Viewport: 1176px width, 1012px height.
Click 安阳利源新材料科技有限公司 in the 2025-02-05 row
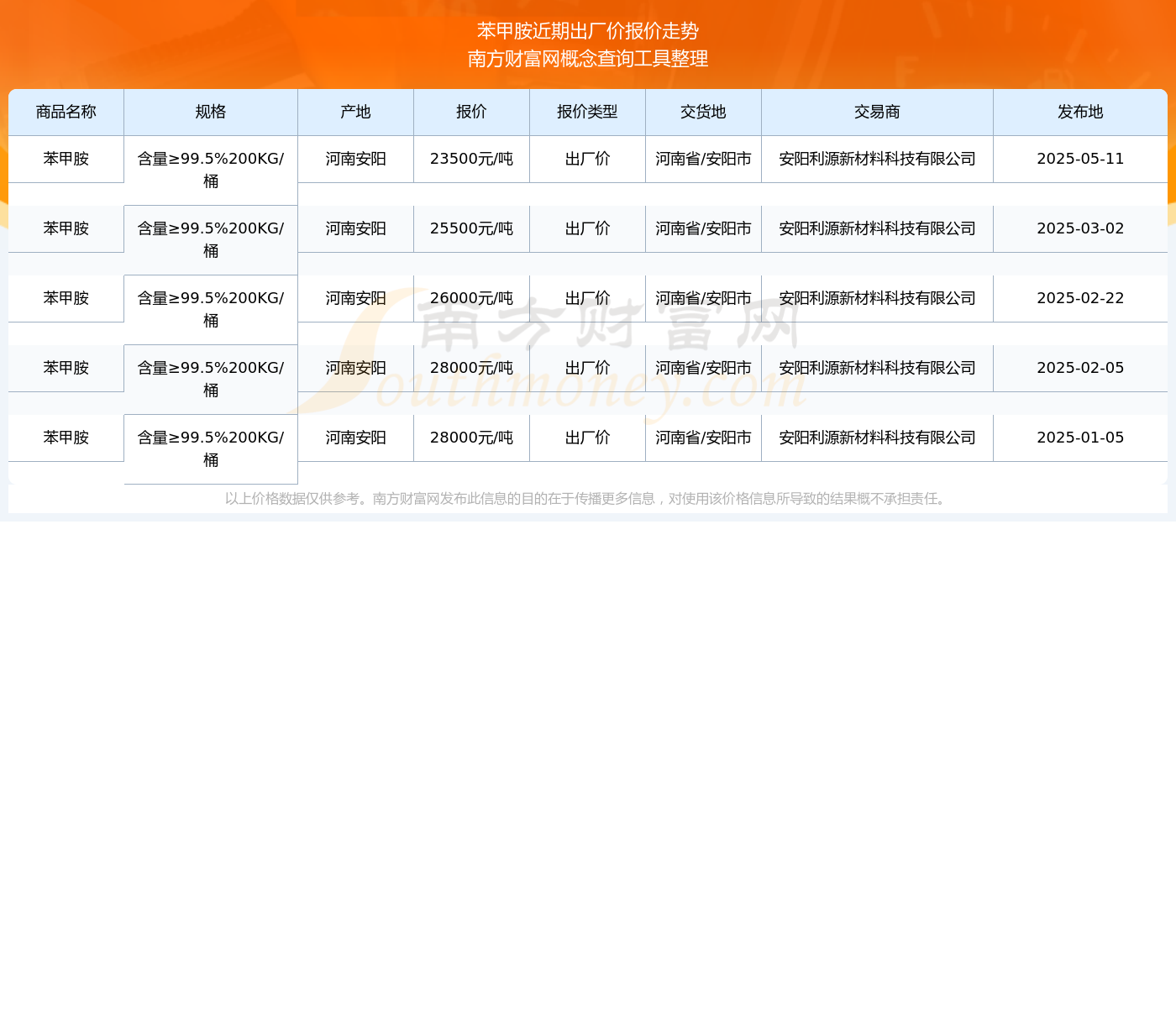(x=877, y=368)
